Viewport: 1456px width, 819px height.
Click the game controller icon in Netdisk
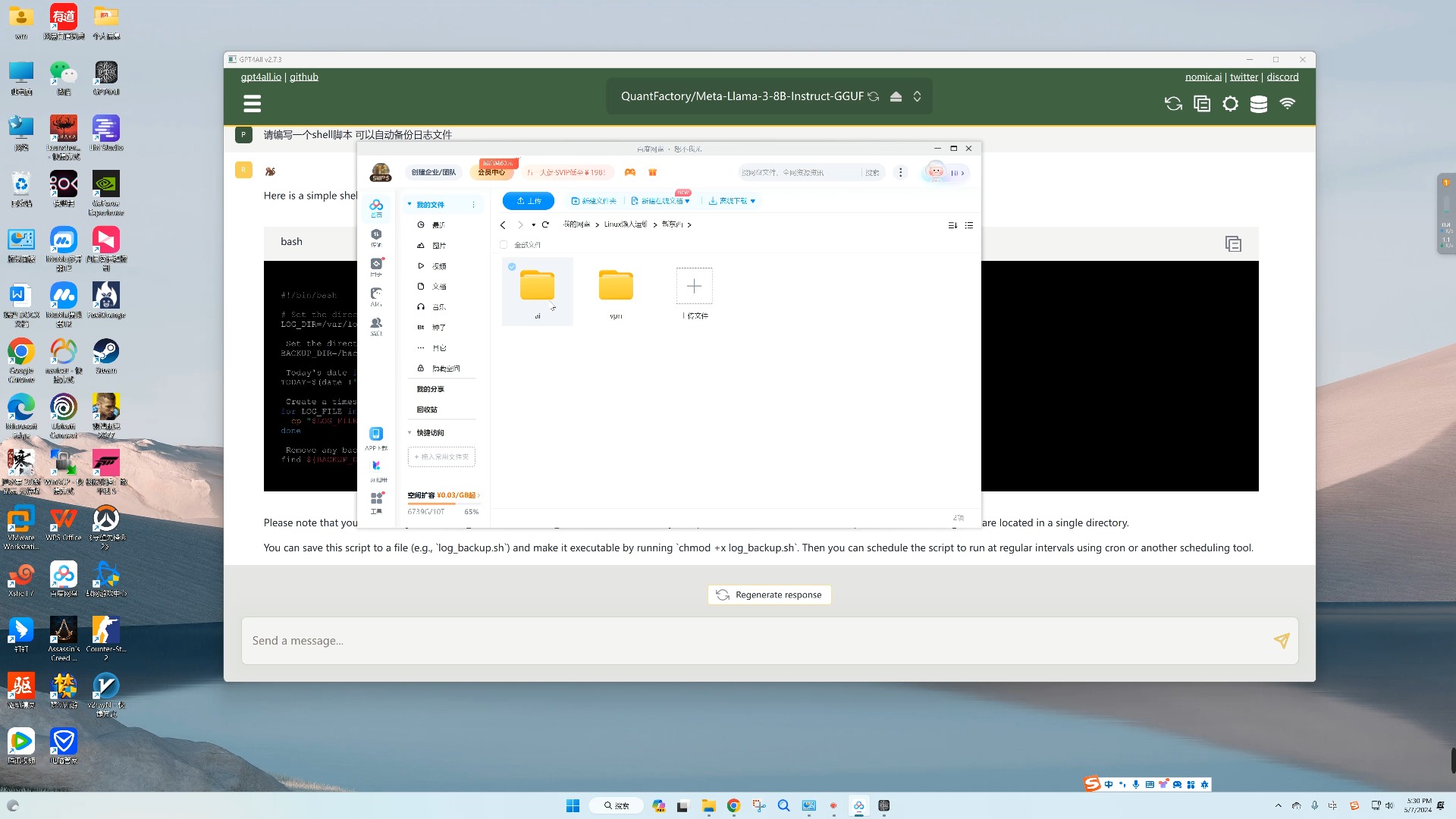tap(630, 172)
